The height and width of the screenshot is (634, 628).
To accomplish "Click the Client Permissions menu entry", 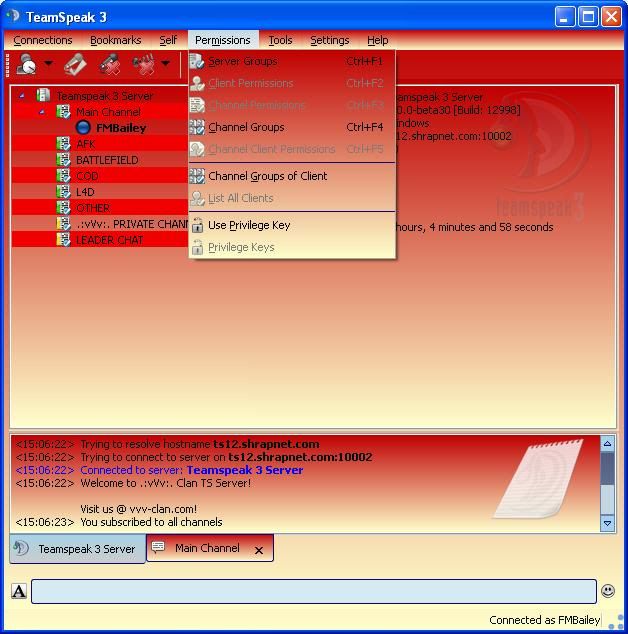I will click(292, 83).
